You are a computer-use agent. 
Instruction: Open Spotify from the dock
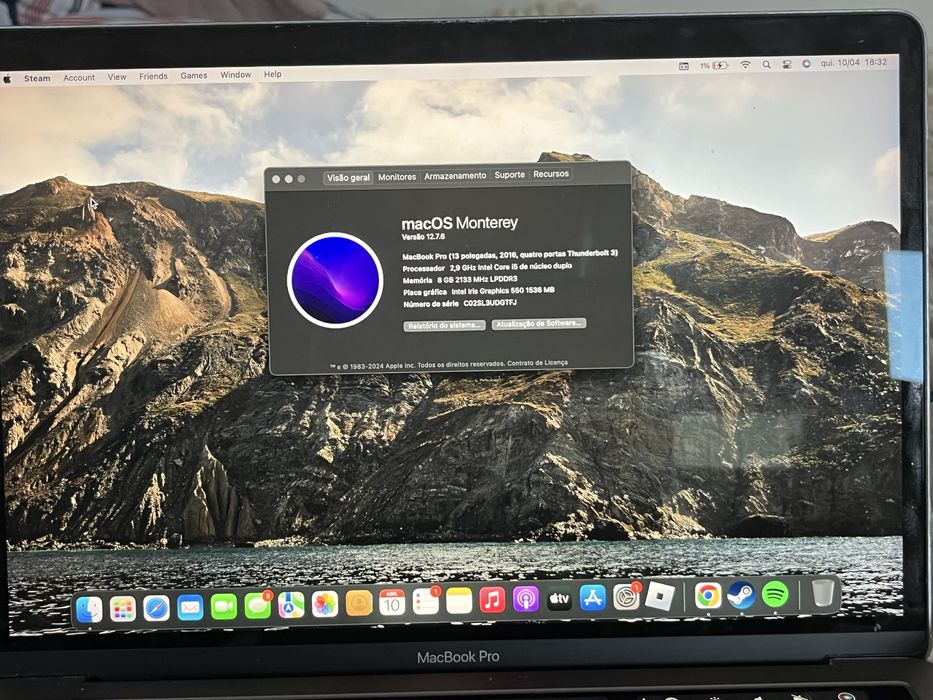click(775, 593)
